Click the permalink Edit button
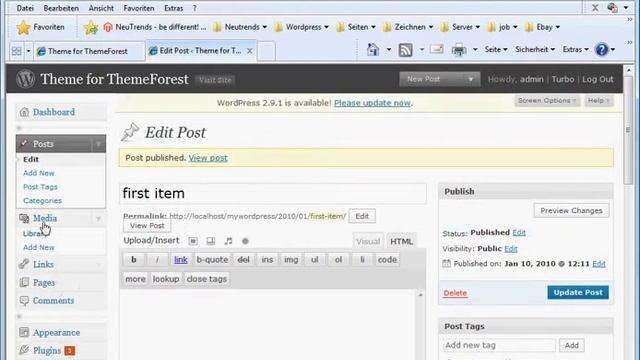The image size is (640, 360). click(x=362, y=216)
